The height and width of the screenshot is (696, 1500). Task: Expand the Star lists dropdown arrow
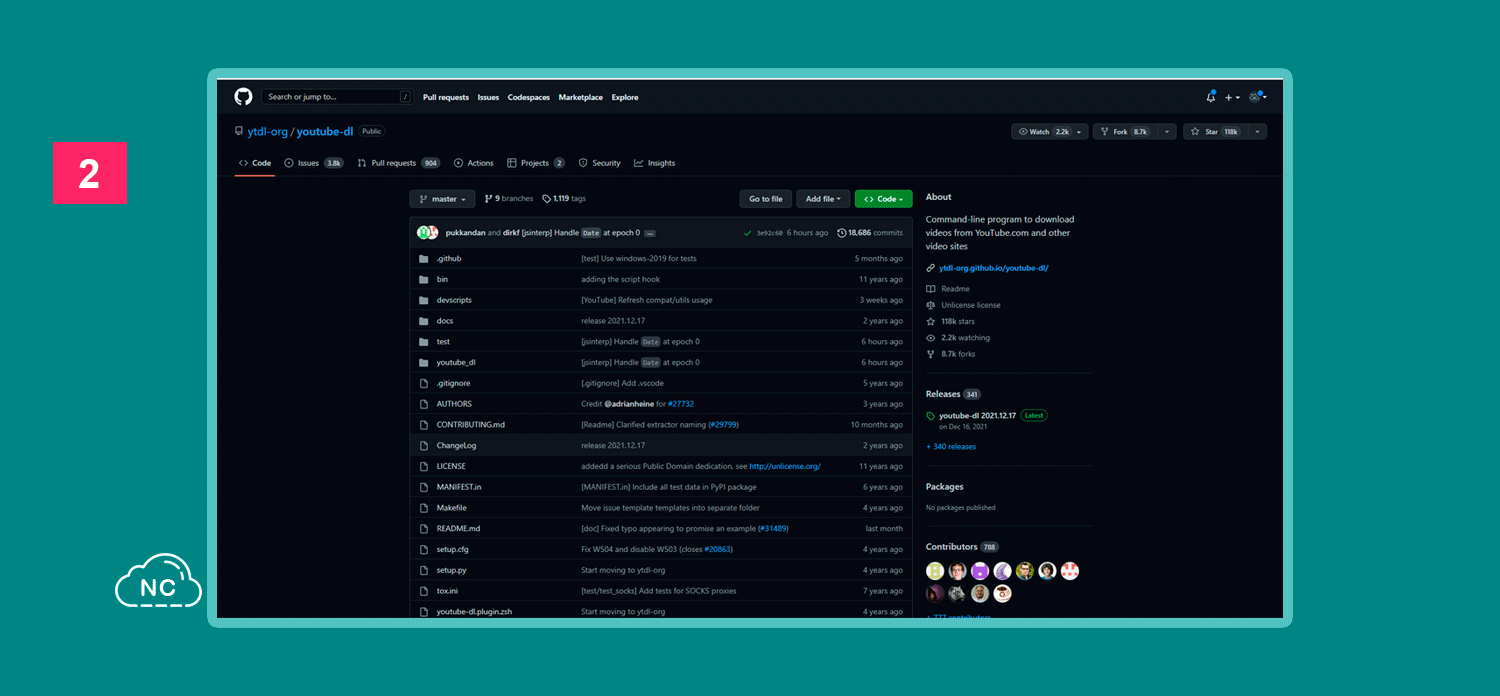tap(1257, 132)
